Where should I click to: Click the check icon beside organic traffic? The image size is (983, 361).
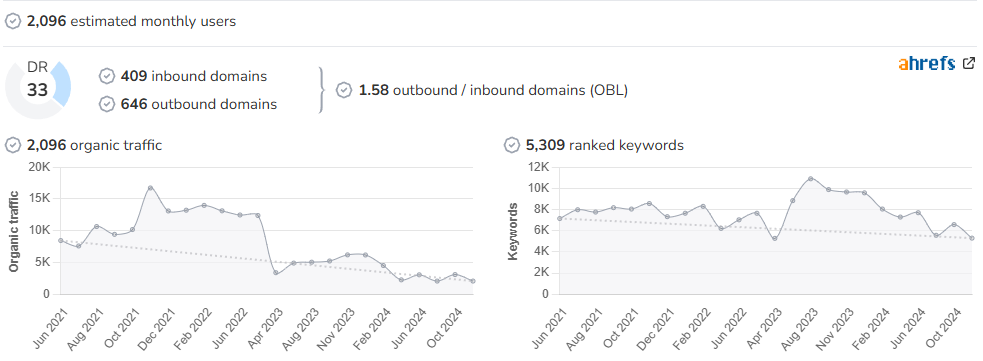13,145
